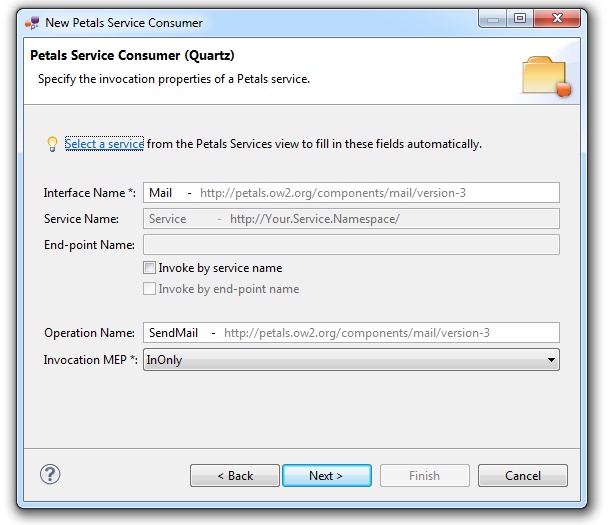The width and height of the screenshot is (608, 525).
Task: Click the title bar text New Petals Service Consumer
Action: click(124, 22)
